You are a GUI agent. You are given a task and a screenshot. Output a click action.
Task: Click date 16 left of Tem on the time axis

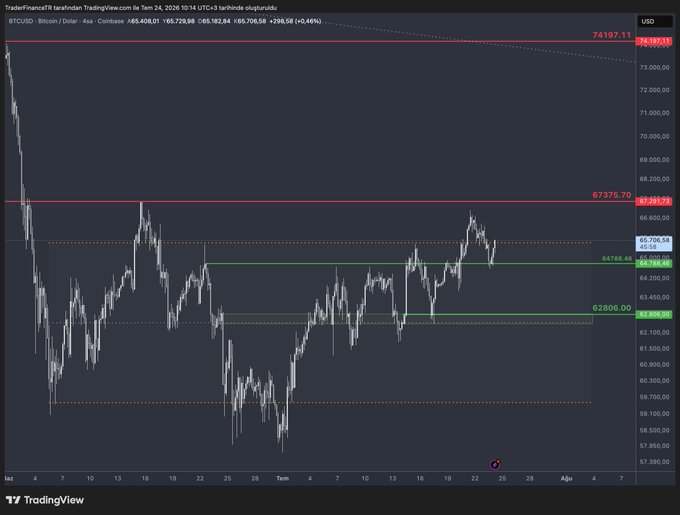point(145,479)
